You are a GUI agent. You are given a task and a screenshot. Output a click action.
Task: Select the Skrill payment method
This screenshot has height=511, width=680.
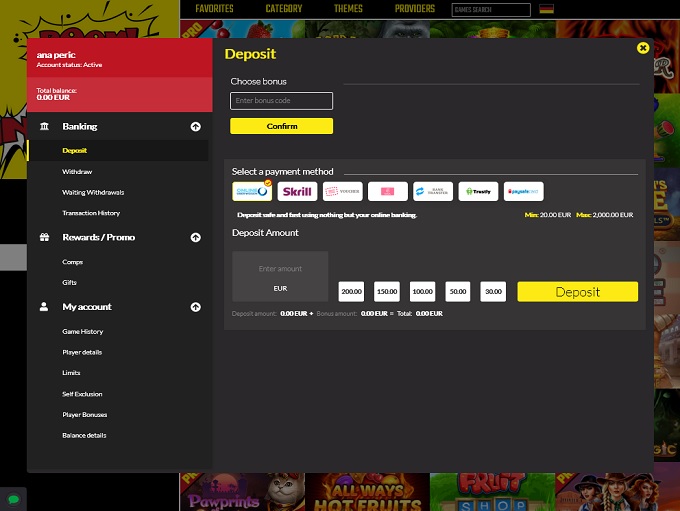pyautogui.click(x=297, y=191)
